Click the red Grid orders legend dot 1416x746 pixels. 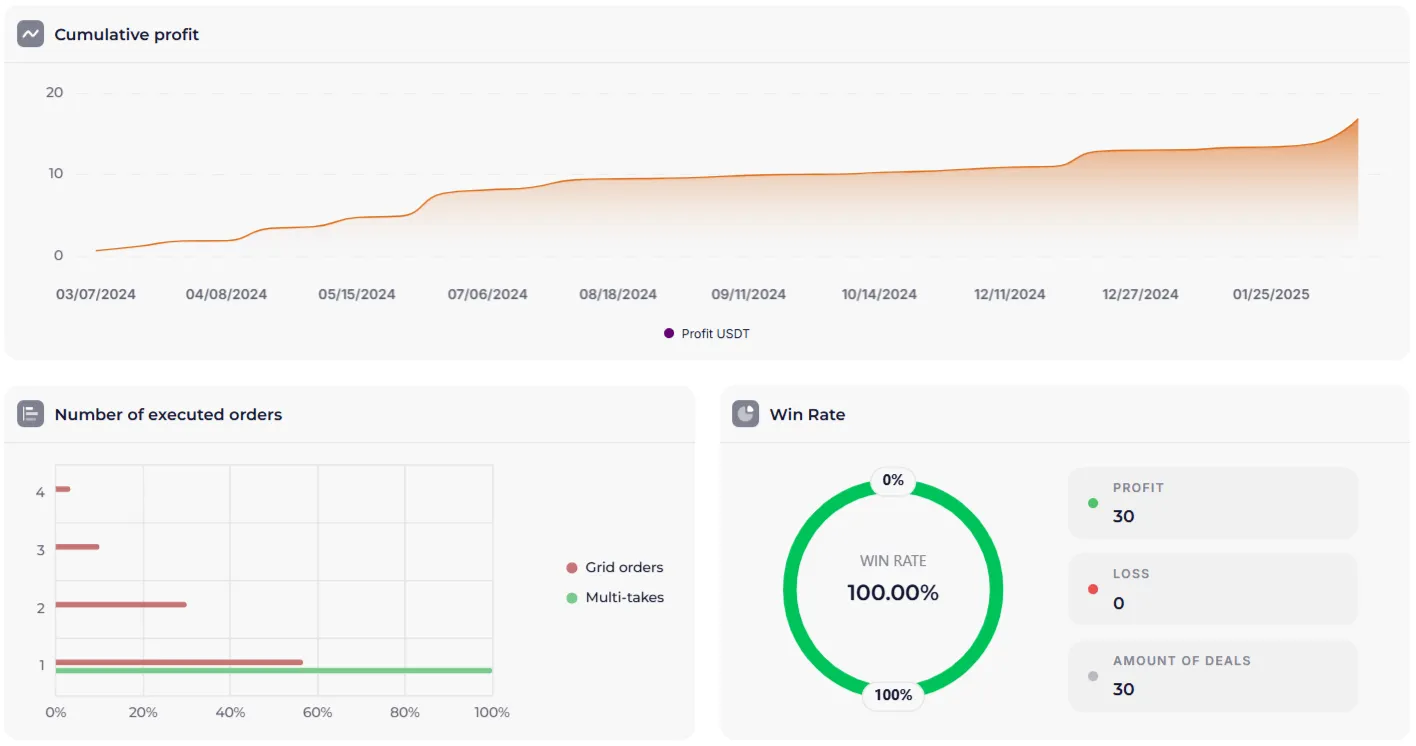click(x=572, y=568)
